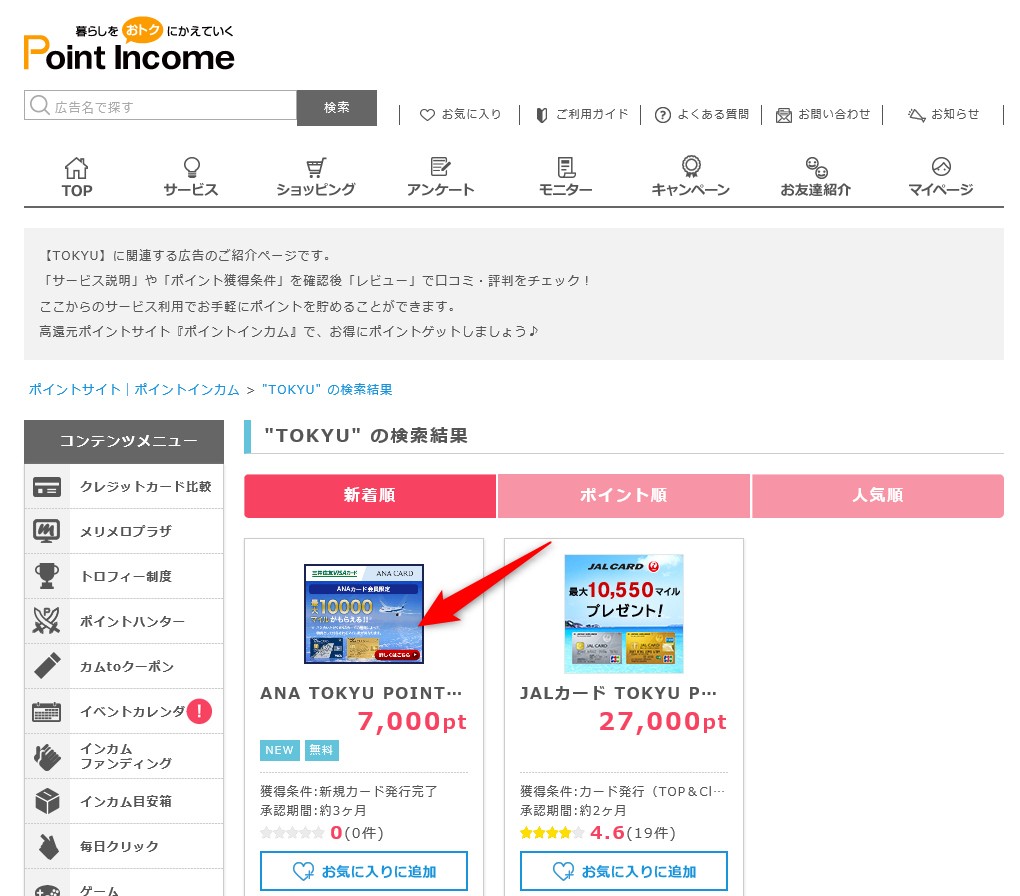Viewport: 1020px width, 896px height.
Task: Click the clapping hands icon beside インカムファンディング
Action: (x=47, y=756)
